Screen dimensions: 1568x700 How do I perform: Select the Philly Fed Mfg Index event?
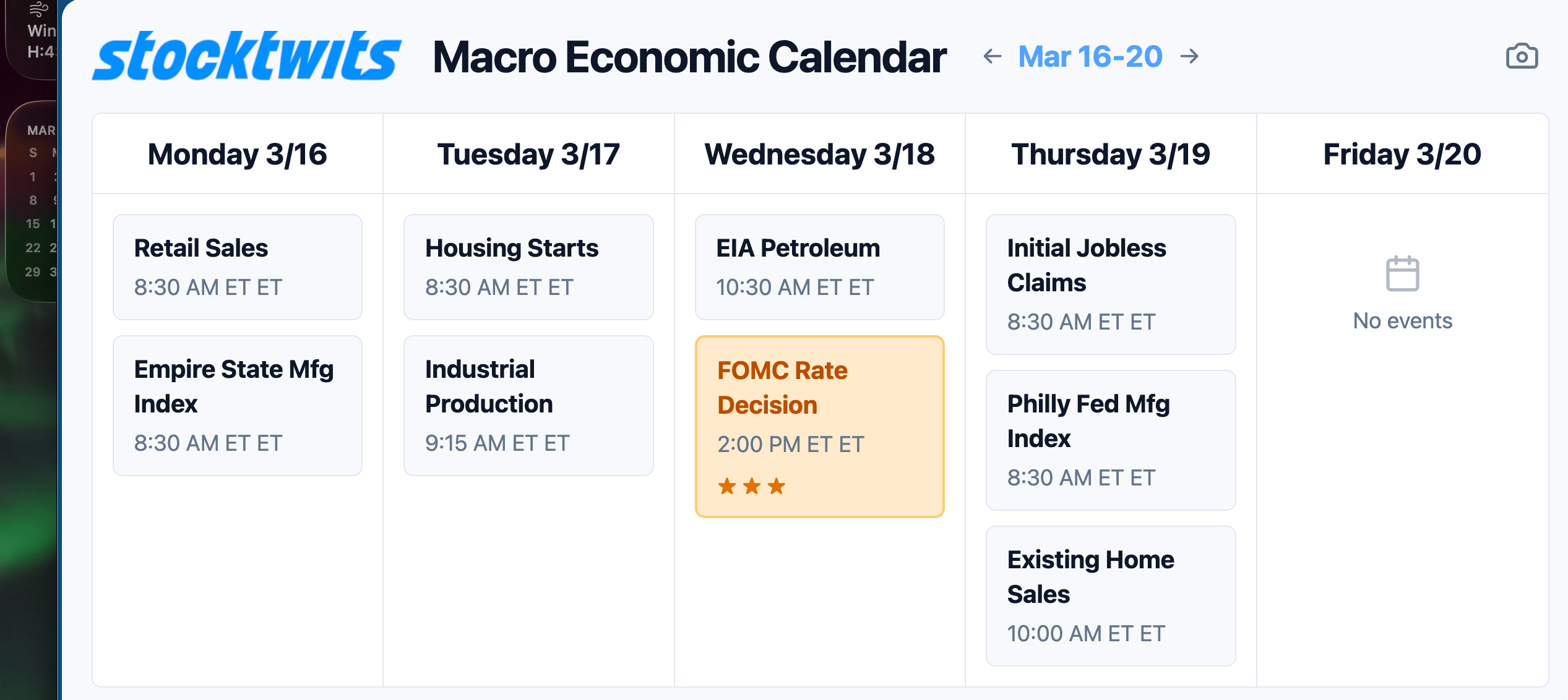[1111, 440]
